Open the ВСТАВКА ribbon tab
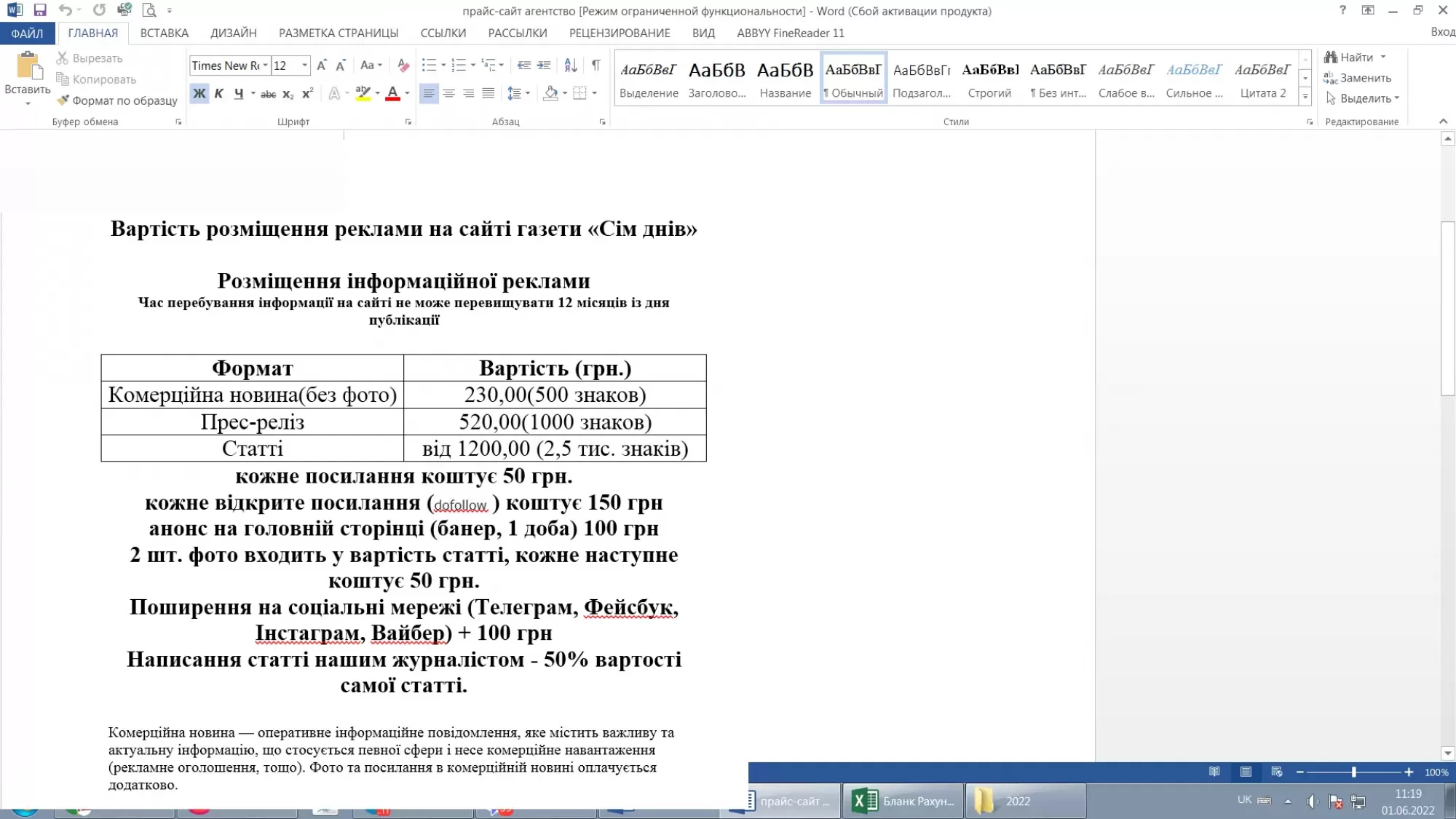The width and height of the screenshot is (1456, 819). pos(165,33)
